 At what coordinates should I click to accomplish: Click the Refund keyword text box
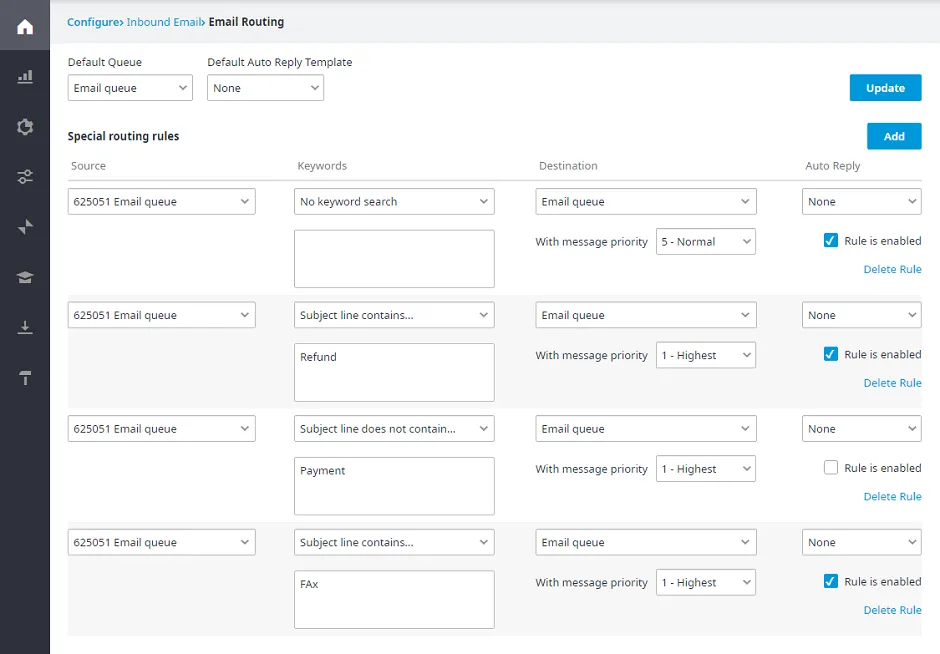(x=394, y=372)
